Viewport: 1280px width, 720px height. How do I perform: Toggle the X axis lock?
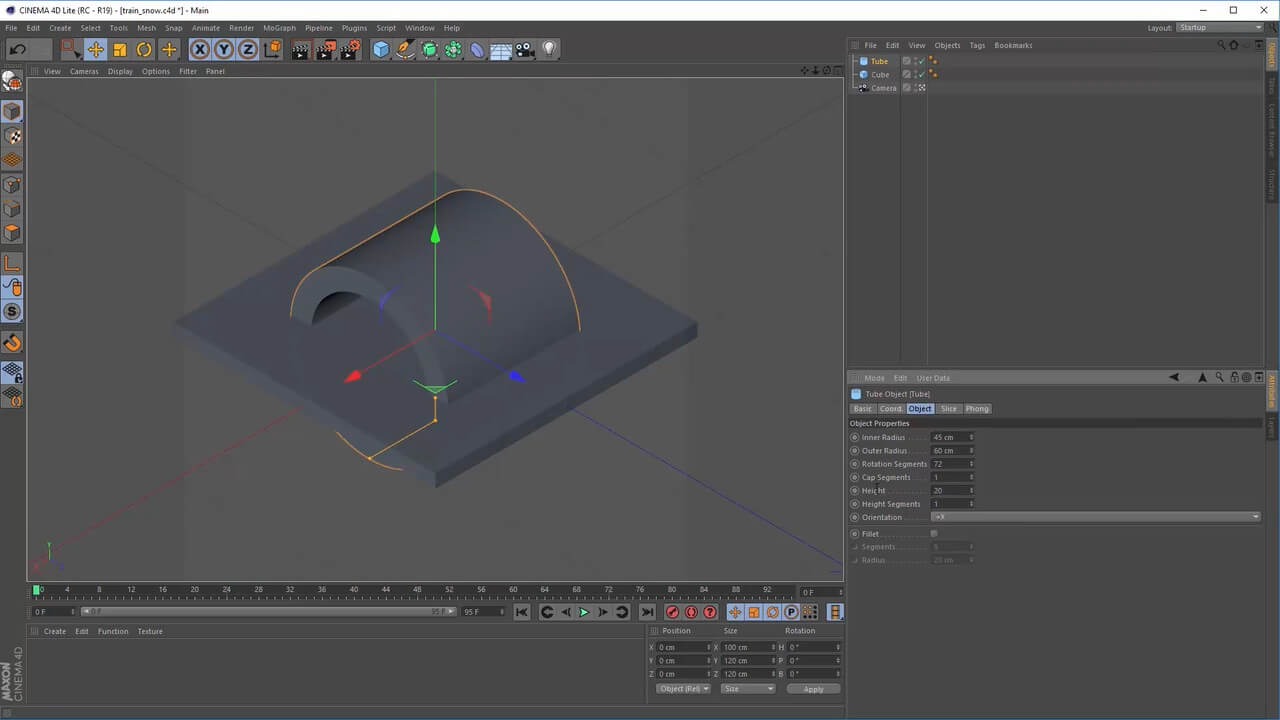(x=200, y=50)
